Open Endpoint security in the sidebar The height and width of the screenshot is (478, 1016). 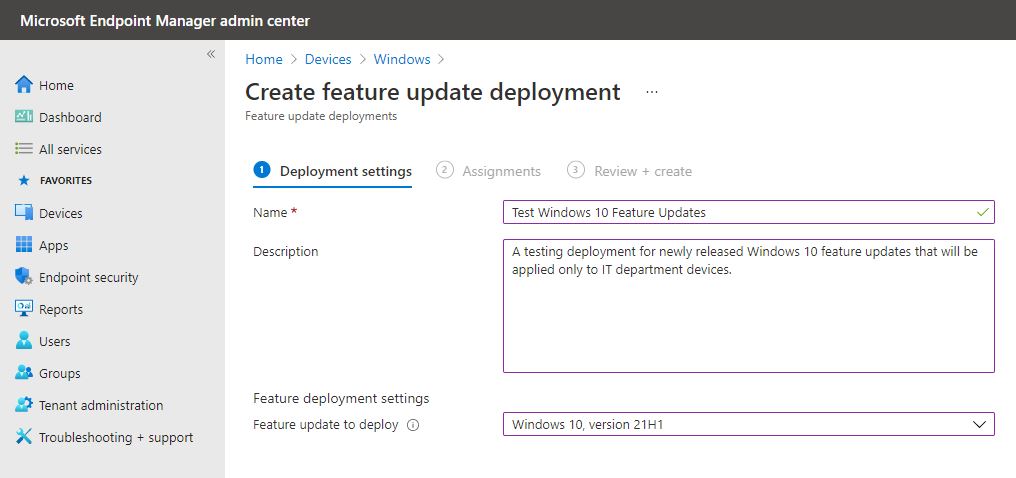[x=88, y=277]
